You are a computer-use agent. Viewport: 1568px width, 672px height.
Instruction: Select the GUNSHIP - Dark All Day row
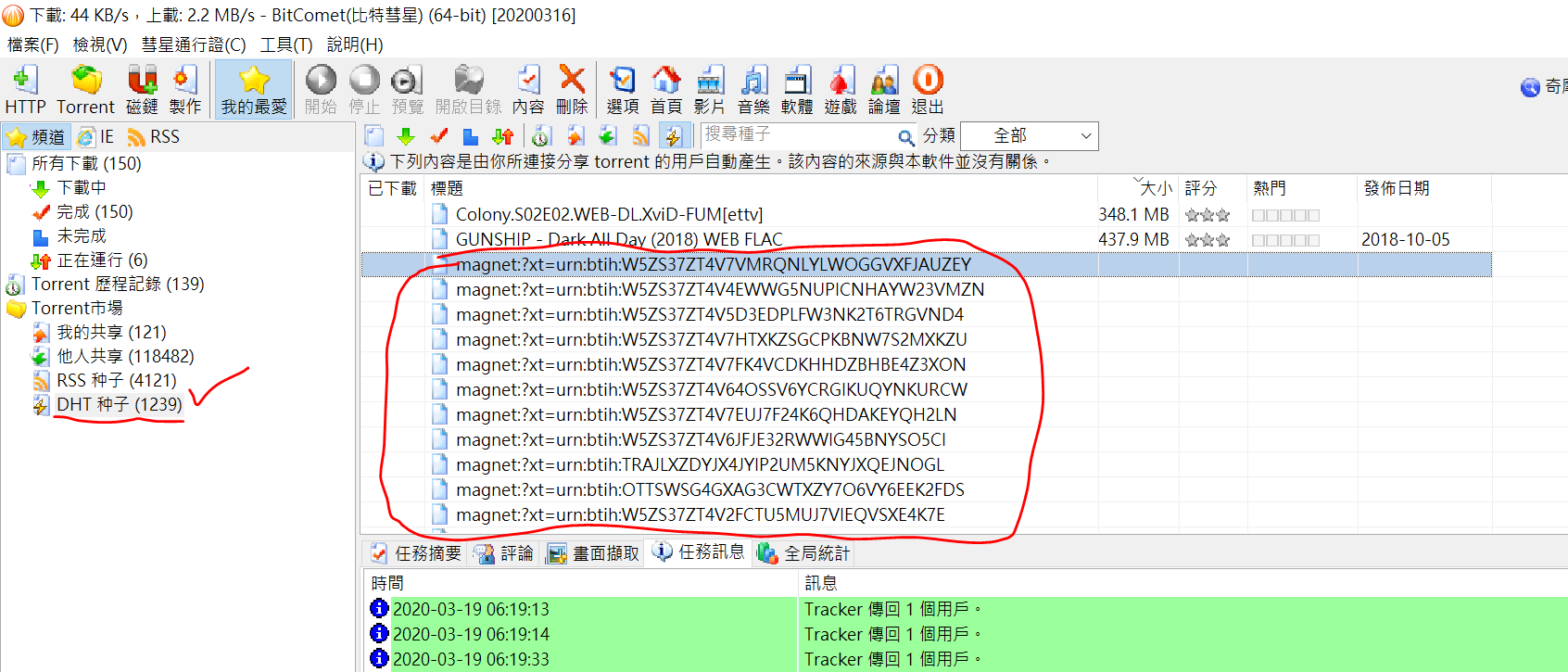click(x=927, y=239)
